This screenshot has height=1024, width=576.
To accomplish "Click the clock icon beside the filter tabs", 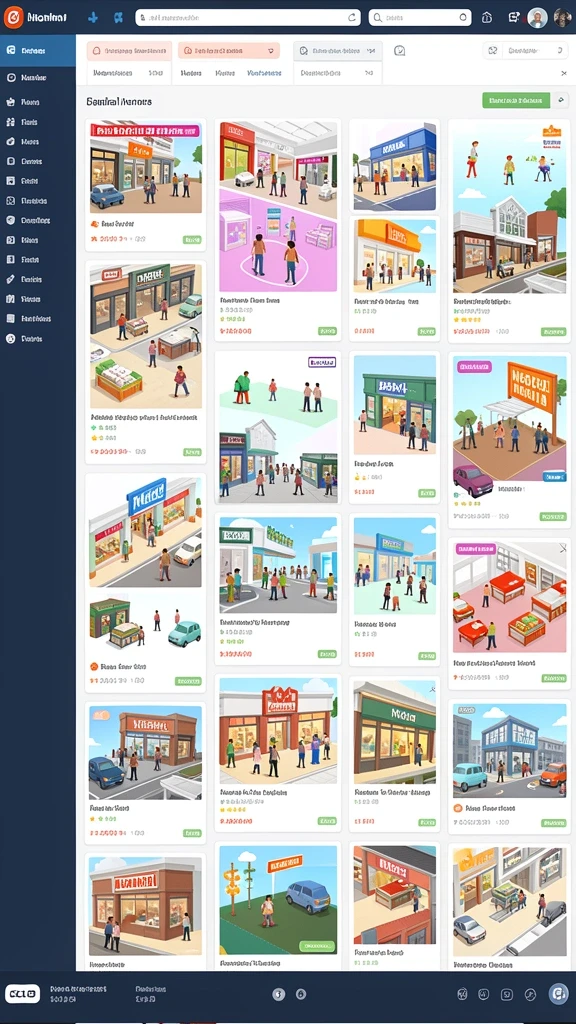I will (400, 50).
